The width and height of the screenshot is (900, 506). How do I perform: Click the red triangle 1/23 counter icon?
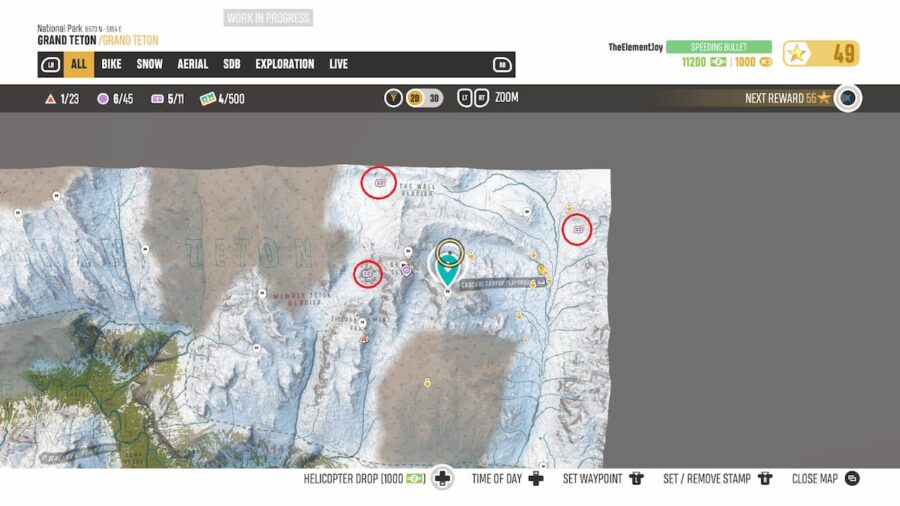point(51,99)
